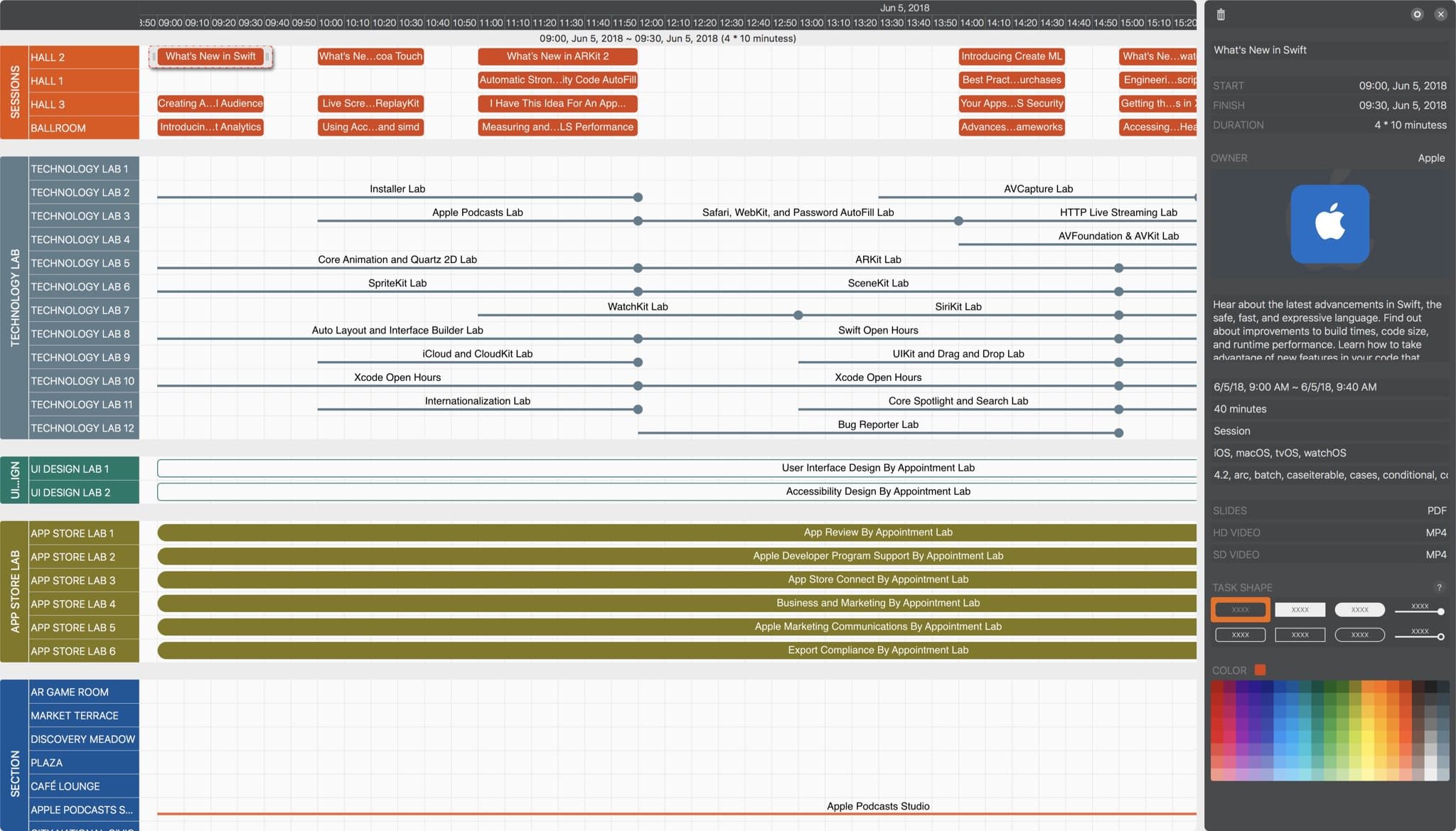
Task: Select the rounded pill task shape
Action: [x=1359, y=609]
